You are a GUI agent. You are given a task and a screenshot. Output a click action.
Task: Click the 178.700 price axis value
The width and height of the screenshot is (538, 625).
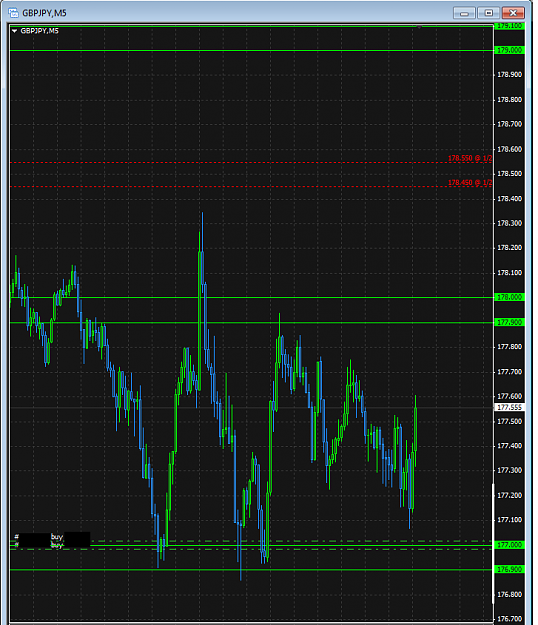click(509, 124)
